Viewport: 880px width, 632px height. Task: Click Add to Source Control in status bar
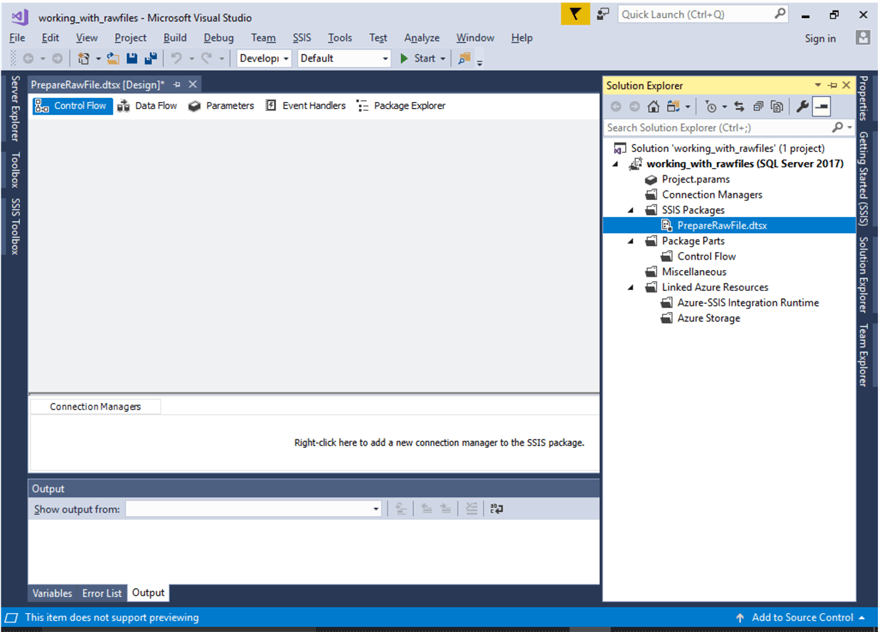pos(802,617)
